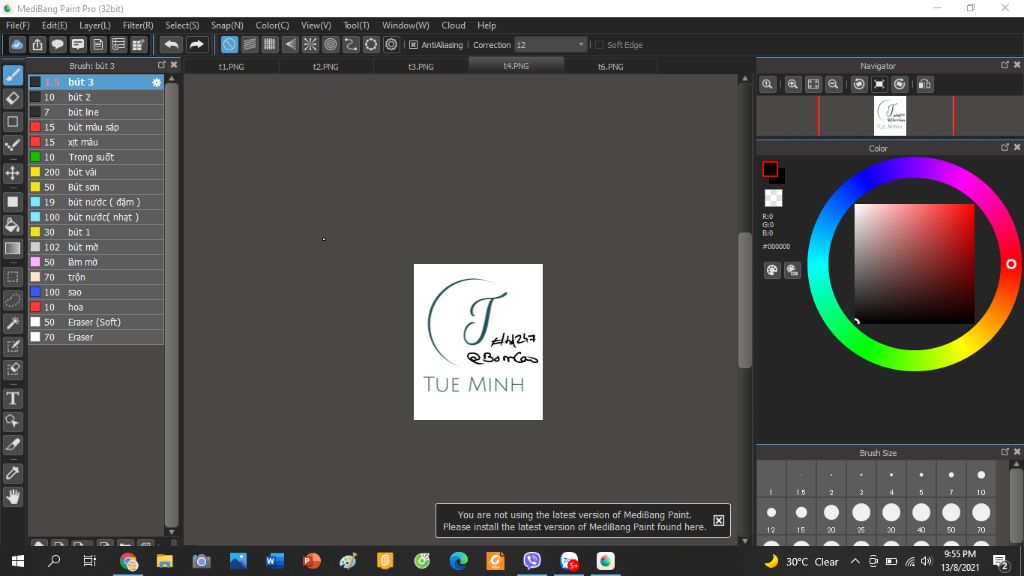1024x576 pixels.
Task: Enable parallel lines snap
Action: coord(249,44)
